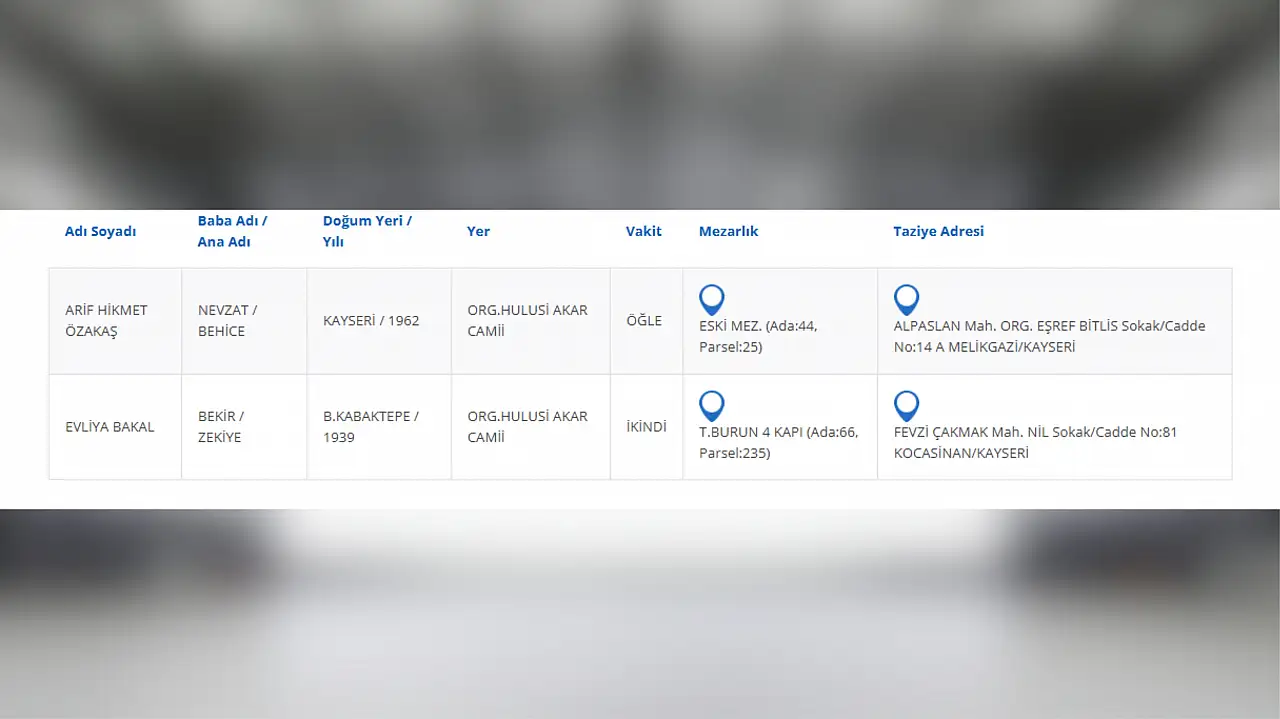
Task: Click the T.BURUN 4 KAPI cemetery text
Action: click(x=778, y=443)
